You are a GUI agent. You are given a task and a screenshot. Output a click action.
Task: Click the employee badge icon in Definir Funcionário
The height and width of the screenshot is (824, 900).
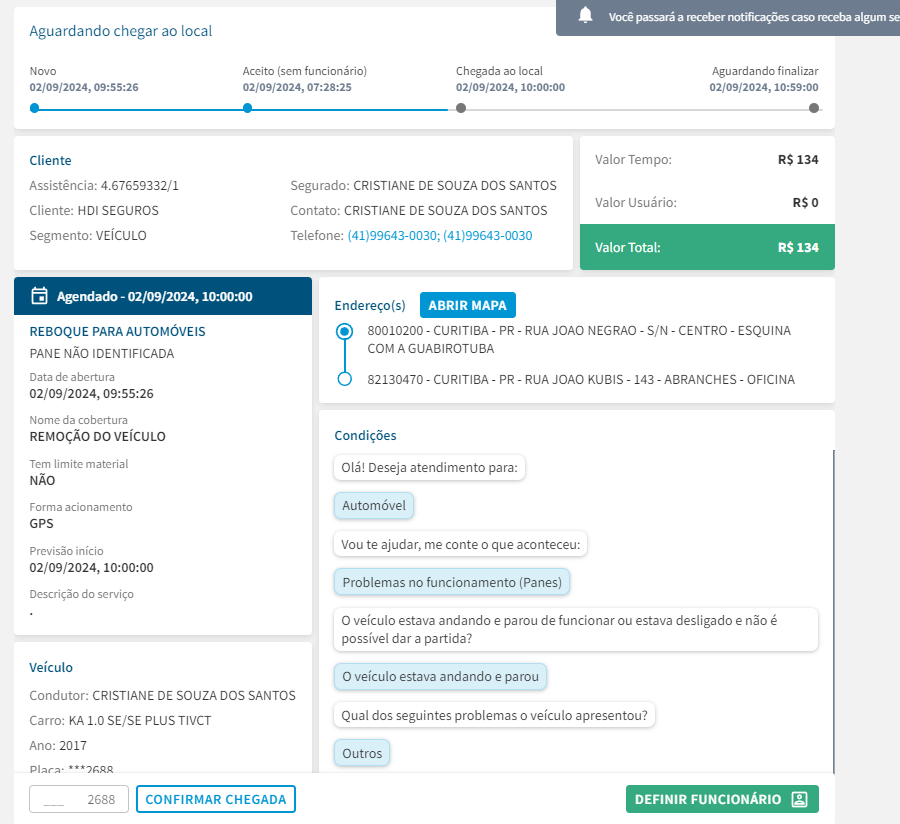click(x=799, y=799)
